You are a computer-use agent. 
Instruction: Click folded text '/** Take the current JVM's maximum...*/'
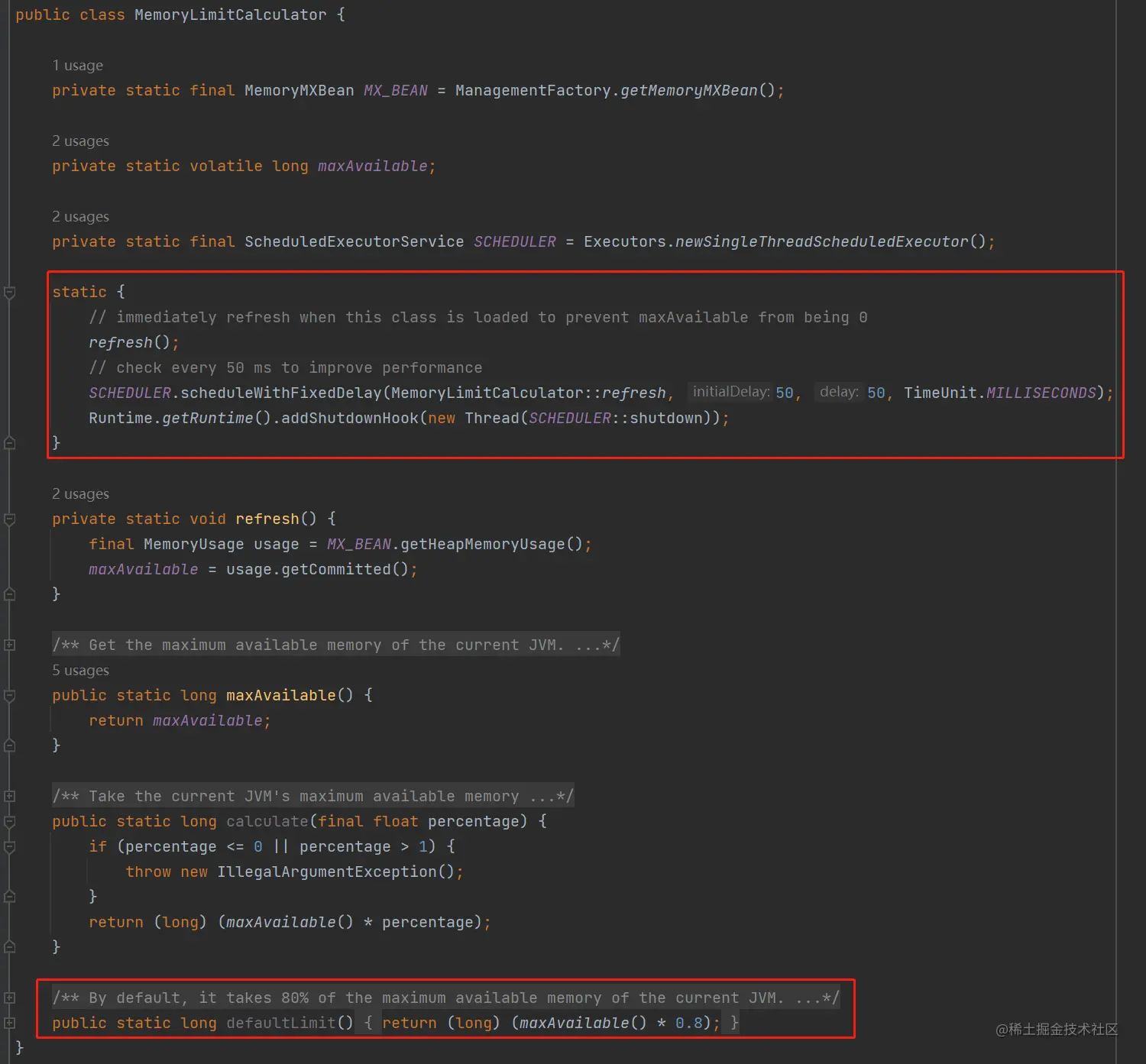pyautogui.click(x=312, y=797)
